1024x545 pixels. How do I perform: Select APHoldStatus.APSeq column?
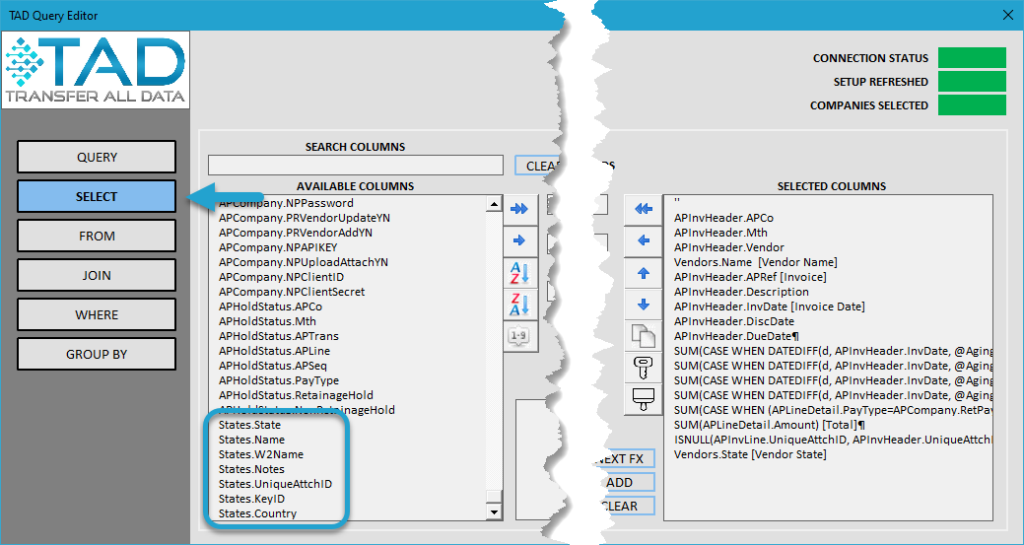point(274,366)
